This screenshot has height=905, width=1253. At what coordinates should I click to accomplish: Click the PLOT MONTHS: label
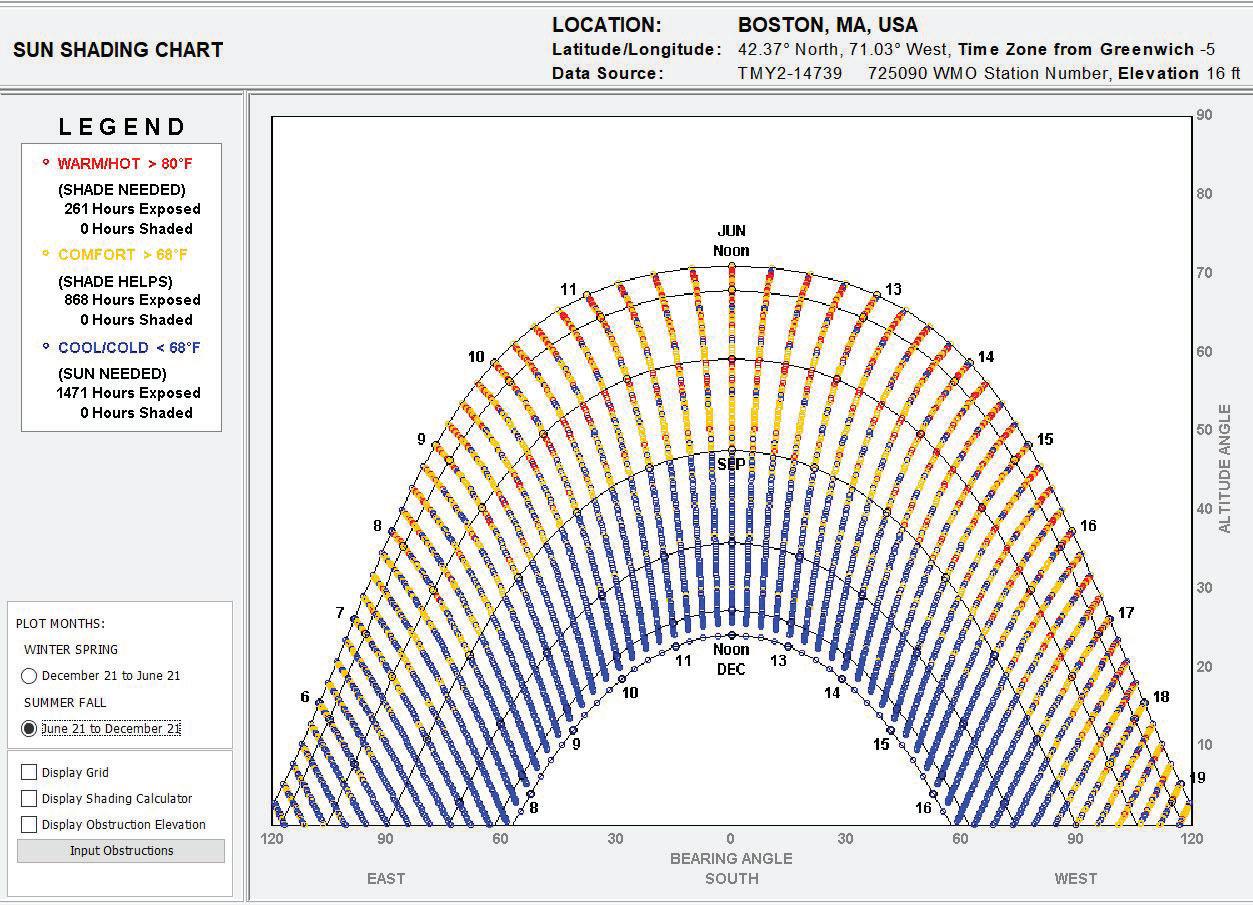60,624
